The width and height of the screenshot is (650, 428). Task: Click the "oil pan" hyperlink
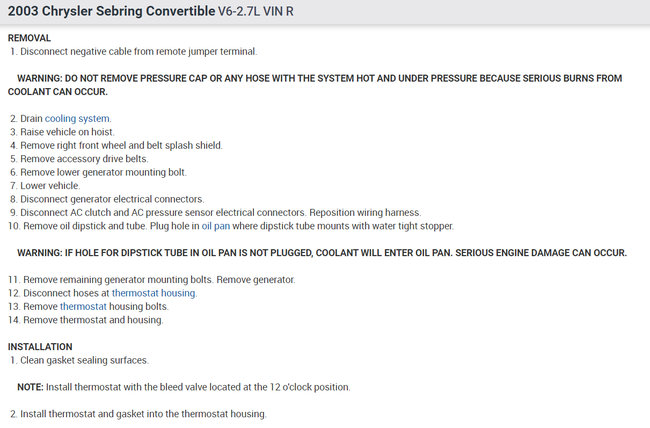[217, 226]
